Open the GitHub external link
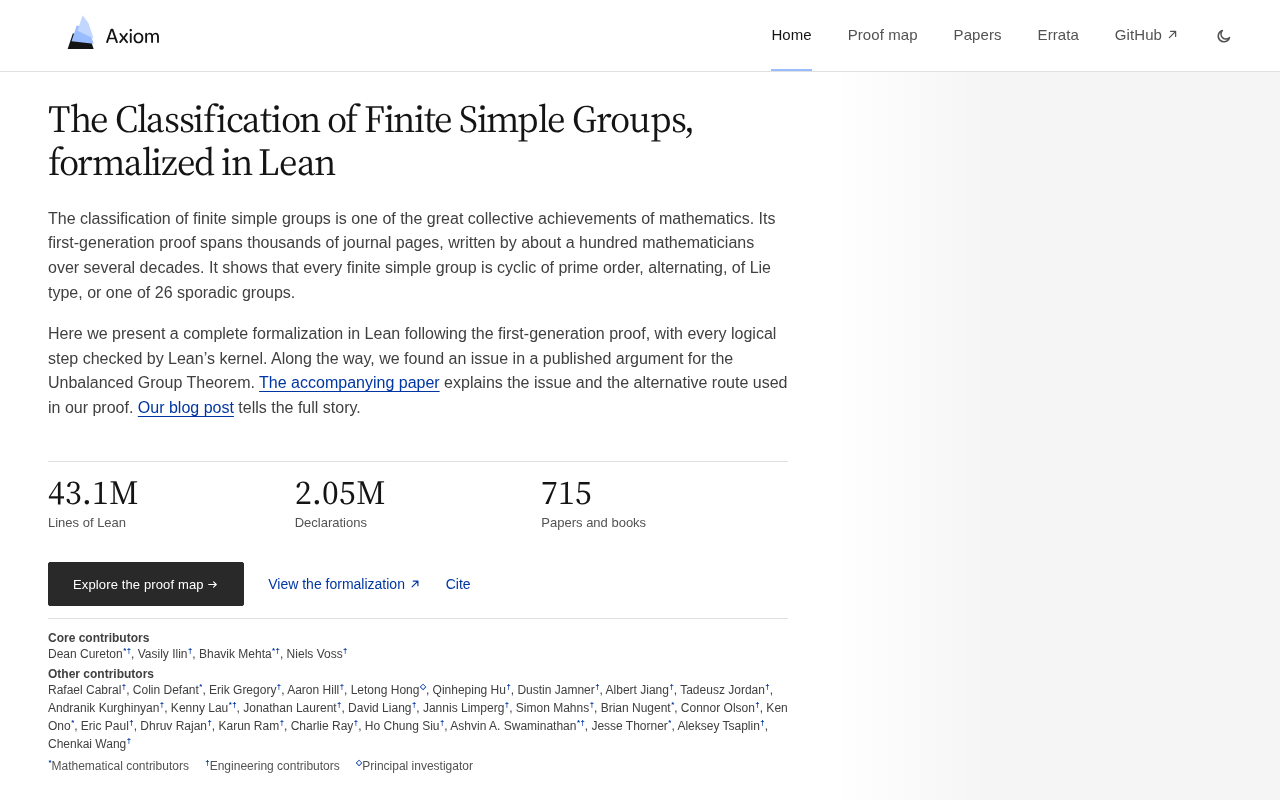This screenshot has width=1280, height=800. click(1146, 35)
